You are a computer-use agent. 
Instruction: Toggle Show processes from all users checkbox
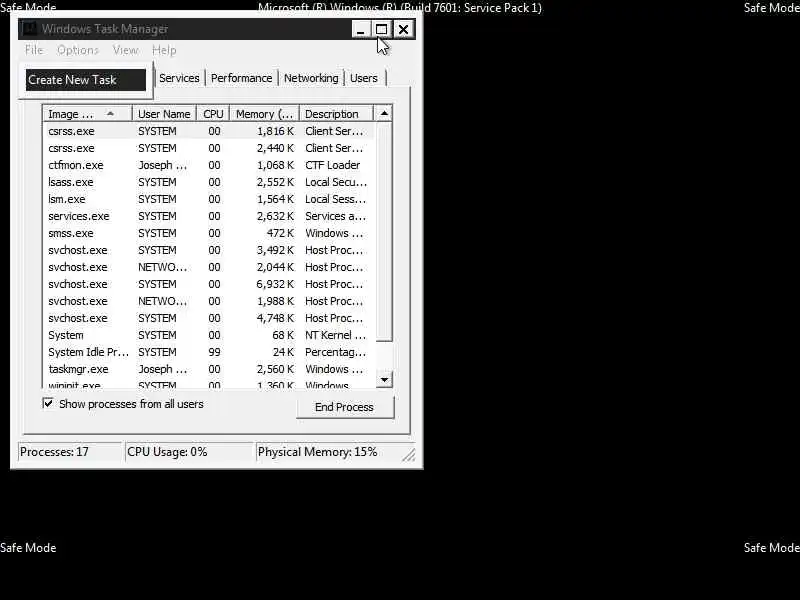coord(48,404)
